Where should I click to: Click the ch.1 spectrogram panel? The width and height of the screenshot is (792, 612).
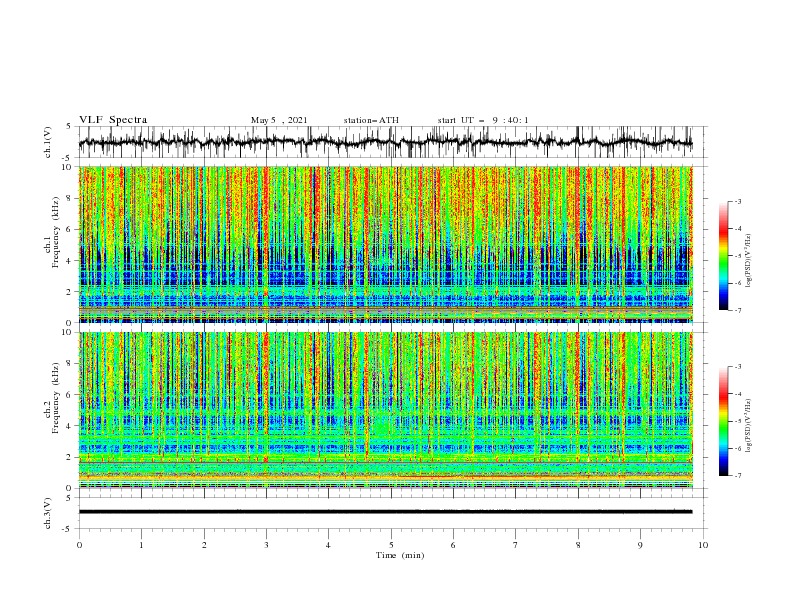(385, 244)
